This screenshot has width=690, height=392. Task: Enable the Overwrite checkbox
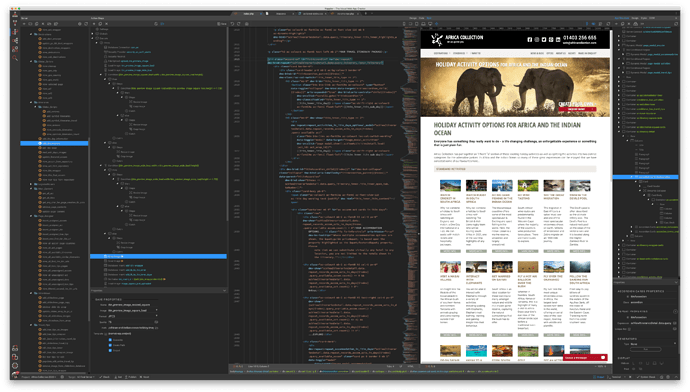click(110, 340)
